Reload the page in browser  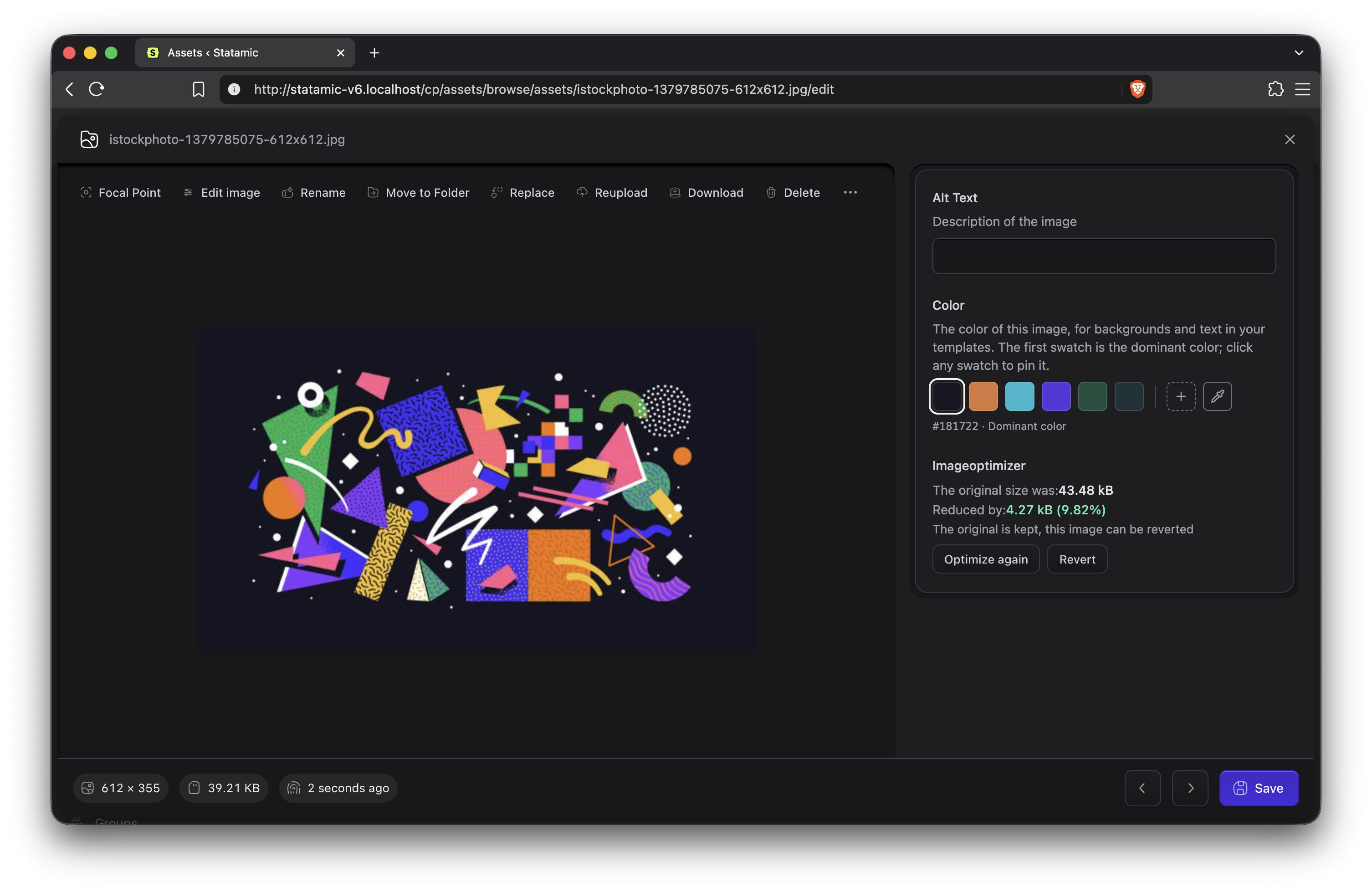(x=96, y=89)
